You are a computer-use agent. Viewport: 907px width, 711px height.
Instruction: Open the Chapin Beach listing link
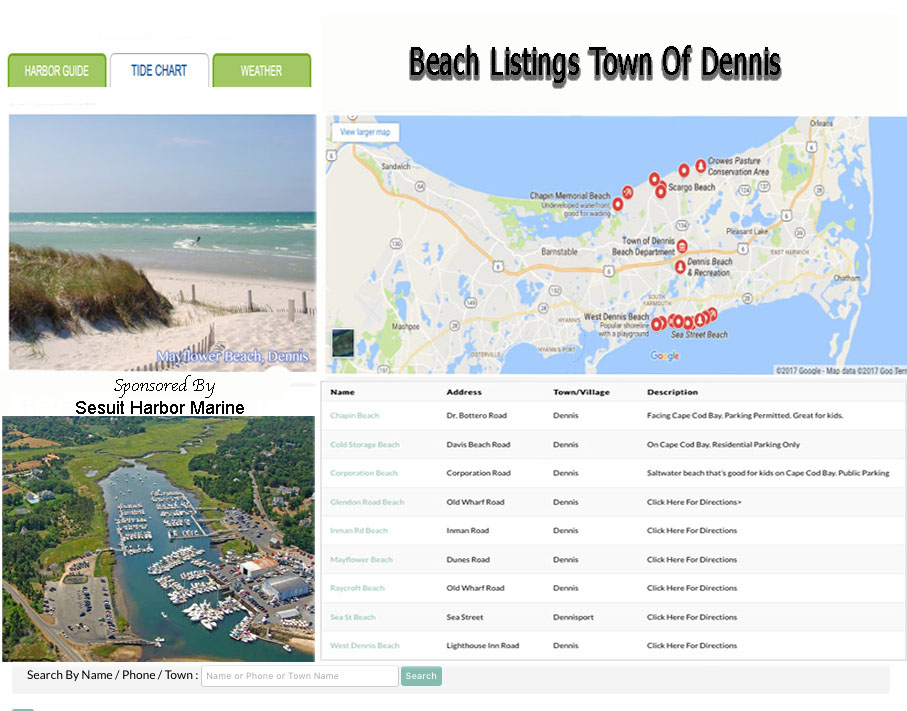(355, 415)
